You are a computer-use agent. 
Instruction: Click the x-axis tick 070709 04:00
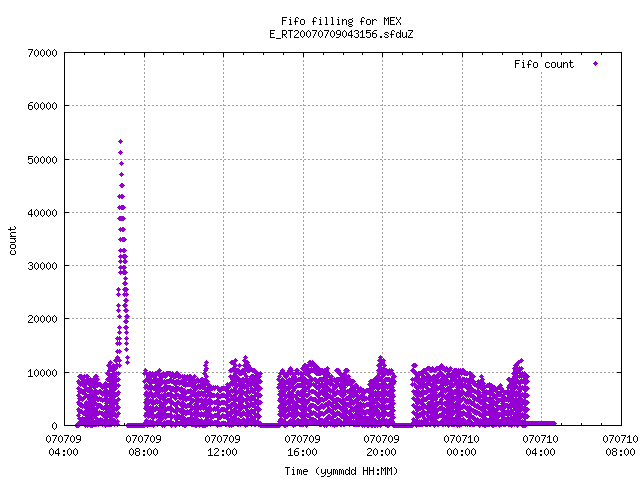click(63, 445)
